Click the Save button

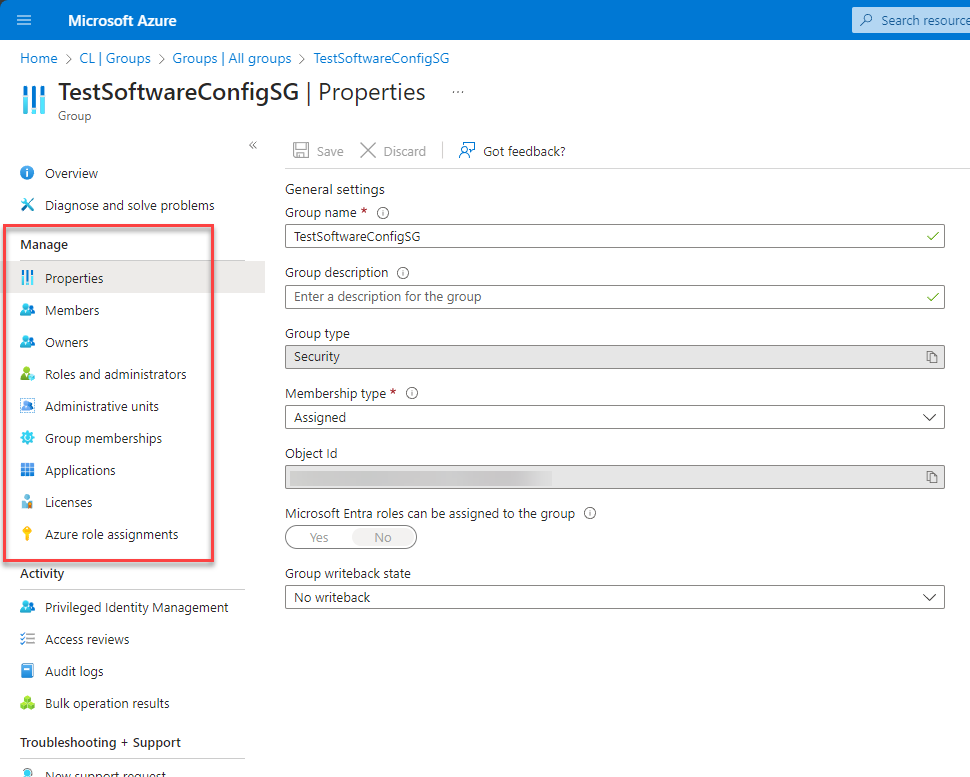318,151
